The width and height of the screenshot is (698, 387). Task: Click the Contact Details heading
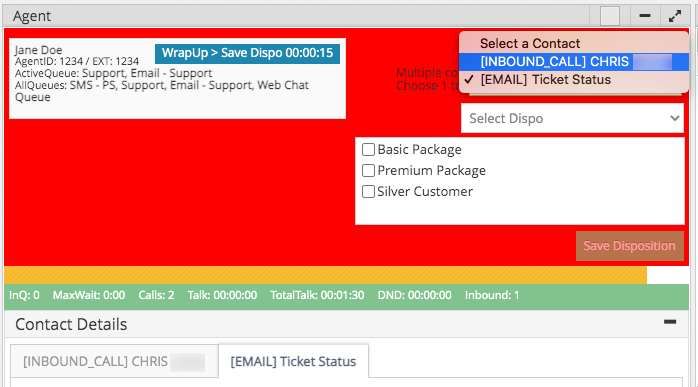click(71, 324)
